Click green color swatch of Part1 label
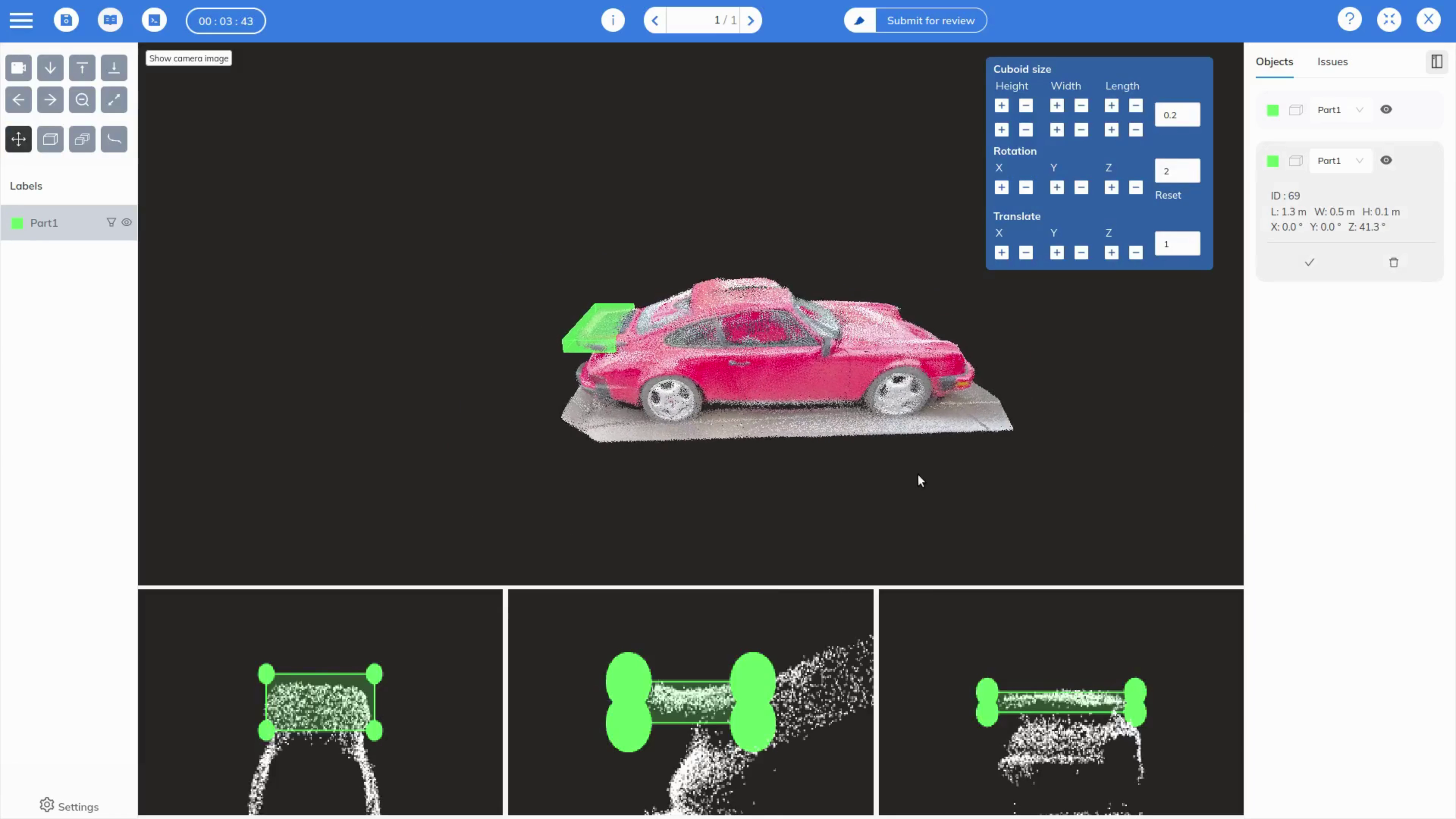Viewport: 1456px width, 819px height. coord(17,223)
